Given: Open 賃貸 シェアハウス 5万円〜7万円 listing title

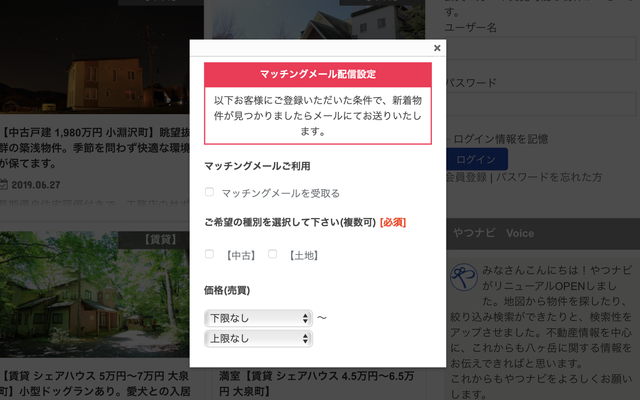Looking at the screenshot, I should pyautogui.click(x=95, y=384).
